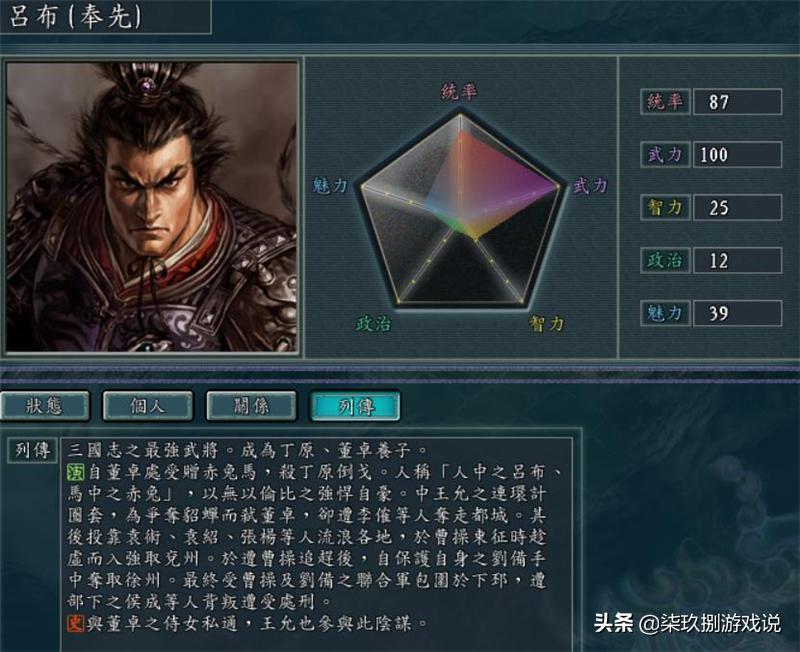Open the highlighted 列傳 biography tab
Screen dimensions: 800x652
point(355,406)
